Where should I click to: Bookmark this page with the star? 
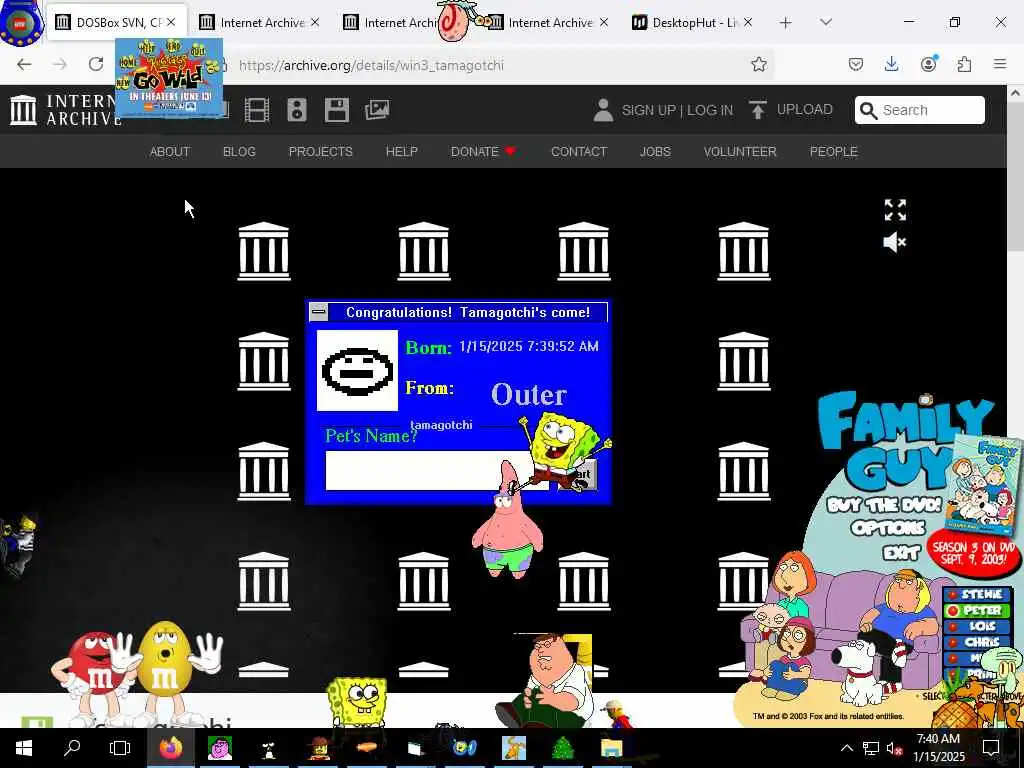pos(758,64)
